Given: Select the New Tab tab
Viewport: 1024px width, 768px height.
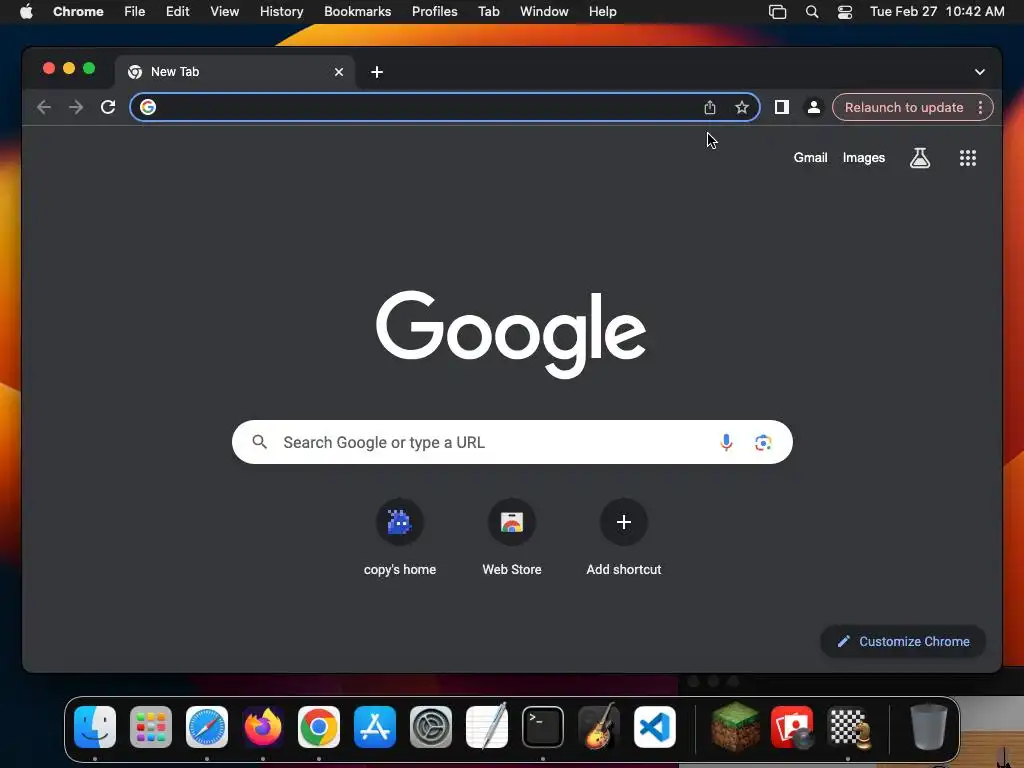Looking at the screenshot, I should (235, 72).
